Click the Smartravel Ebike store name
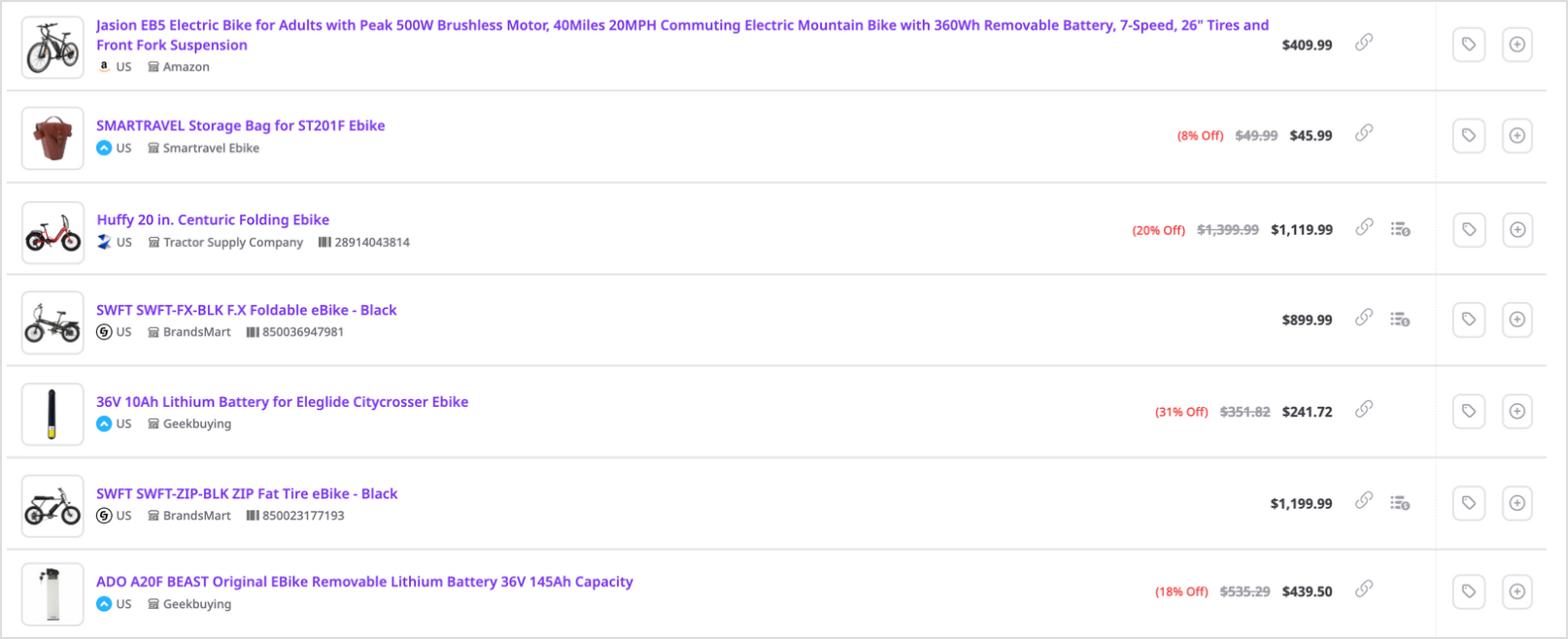The width and height of the screenshot is (1568, 639). 211,149
